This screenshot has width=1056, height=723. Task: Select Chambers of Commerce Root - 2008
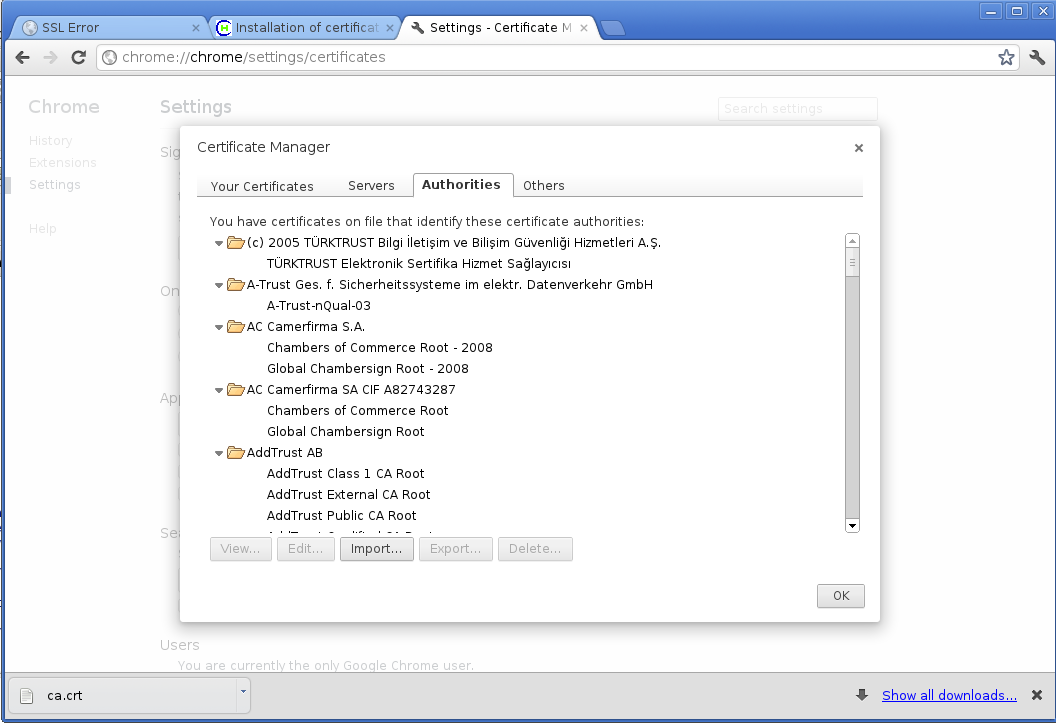coord(380,347)
